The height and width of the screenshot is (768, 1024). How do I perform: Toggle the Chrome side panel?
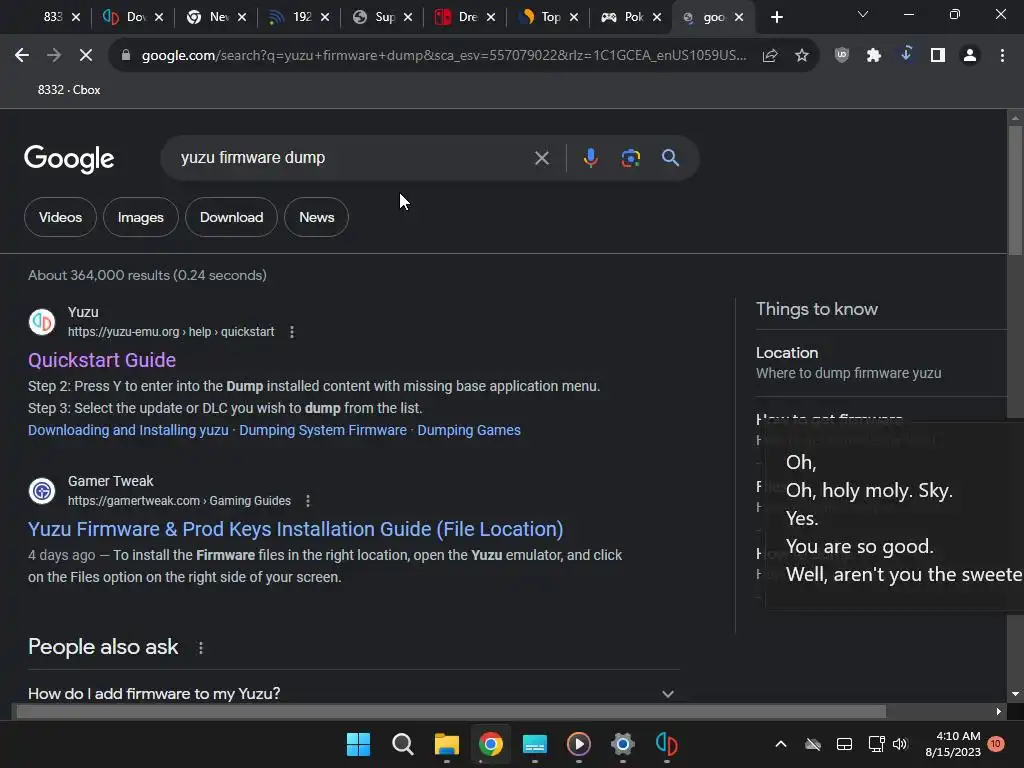(938, 56)
